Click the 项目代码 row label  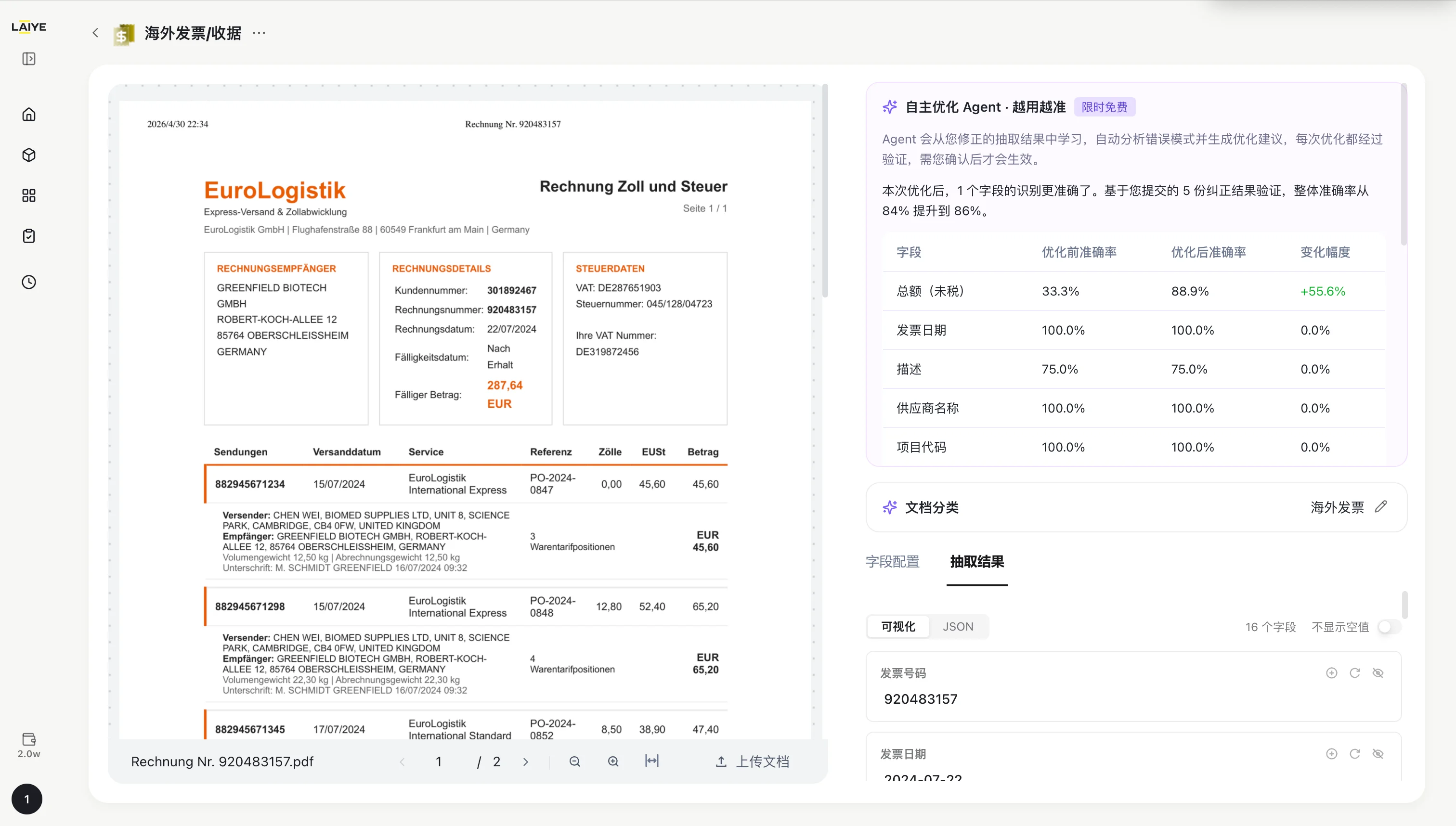921,447
